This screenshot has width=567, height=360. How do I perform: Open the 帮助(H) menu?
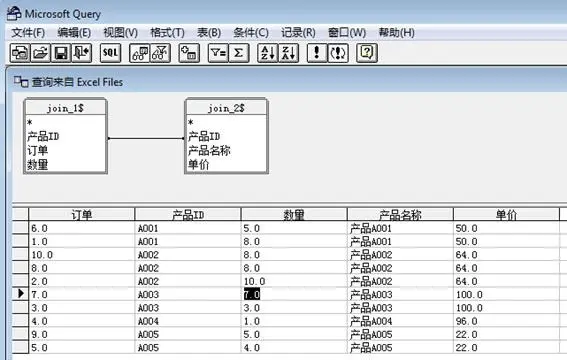(397, 33)
